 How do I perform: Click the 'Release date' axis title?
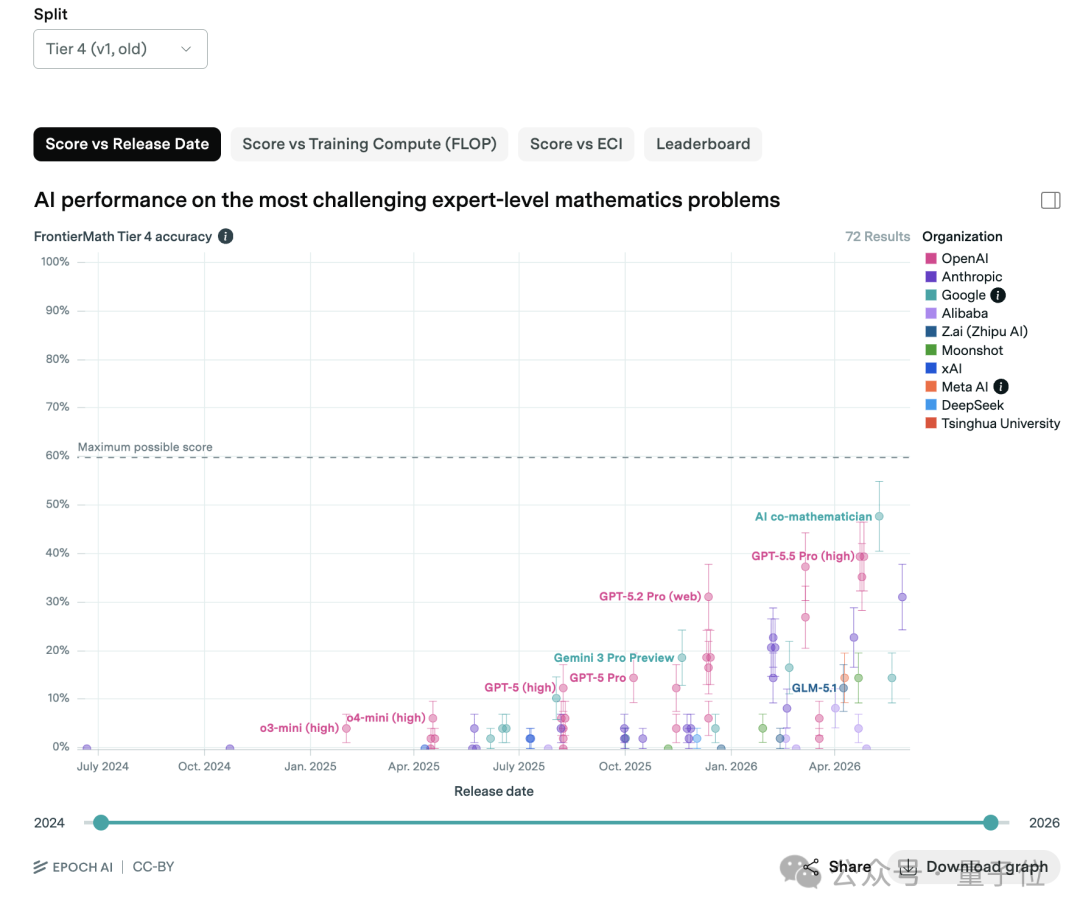tap(494, 791)
